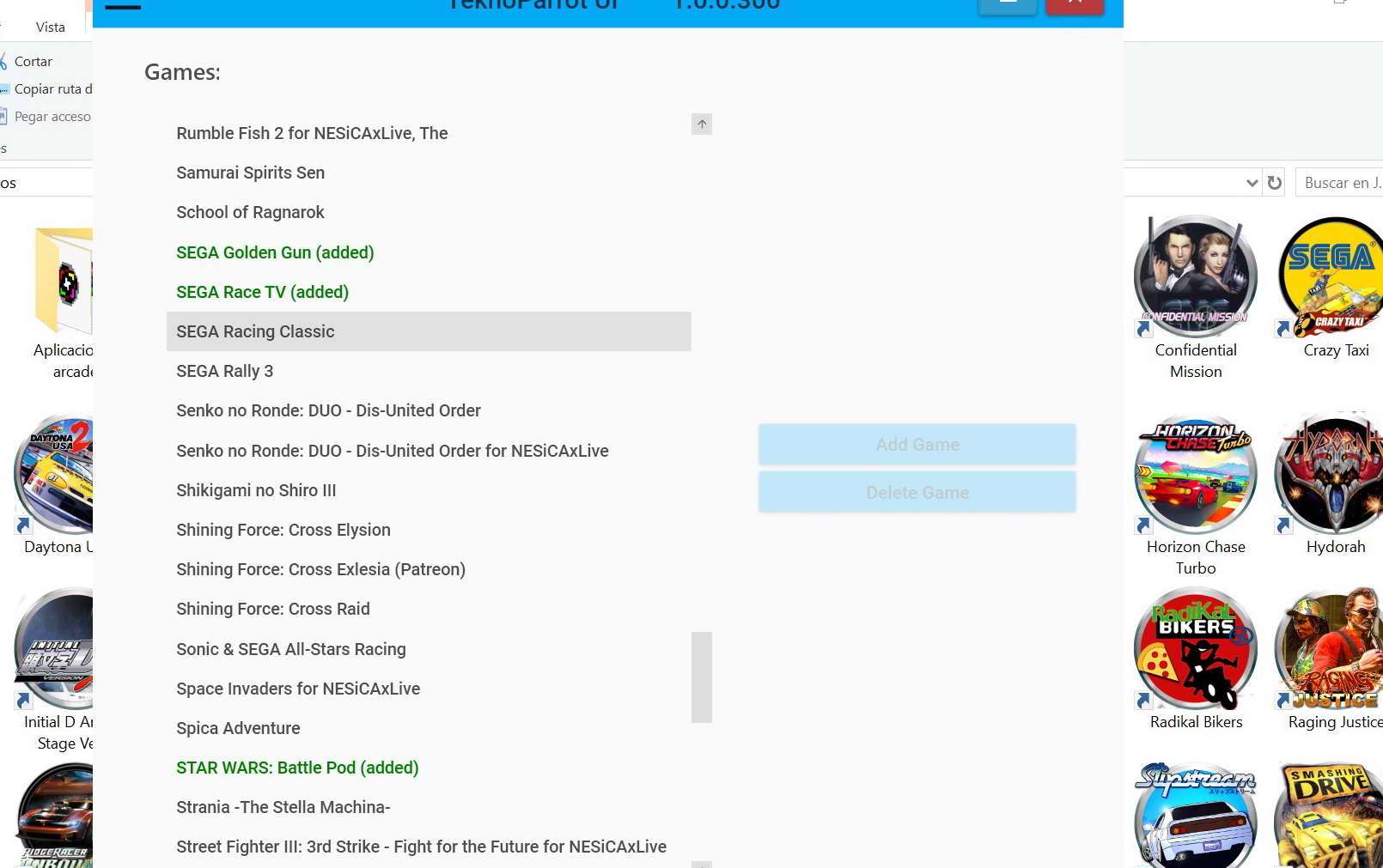This screenshot has width=1383, height=868.
Task: Select Sonic & SEGA All-Stars Racing
Action: pyautogui.click(x=429, y=649)
